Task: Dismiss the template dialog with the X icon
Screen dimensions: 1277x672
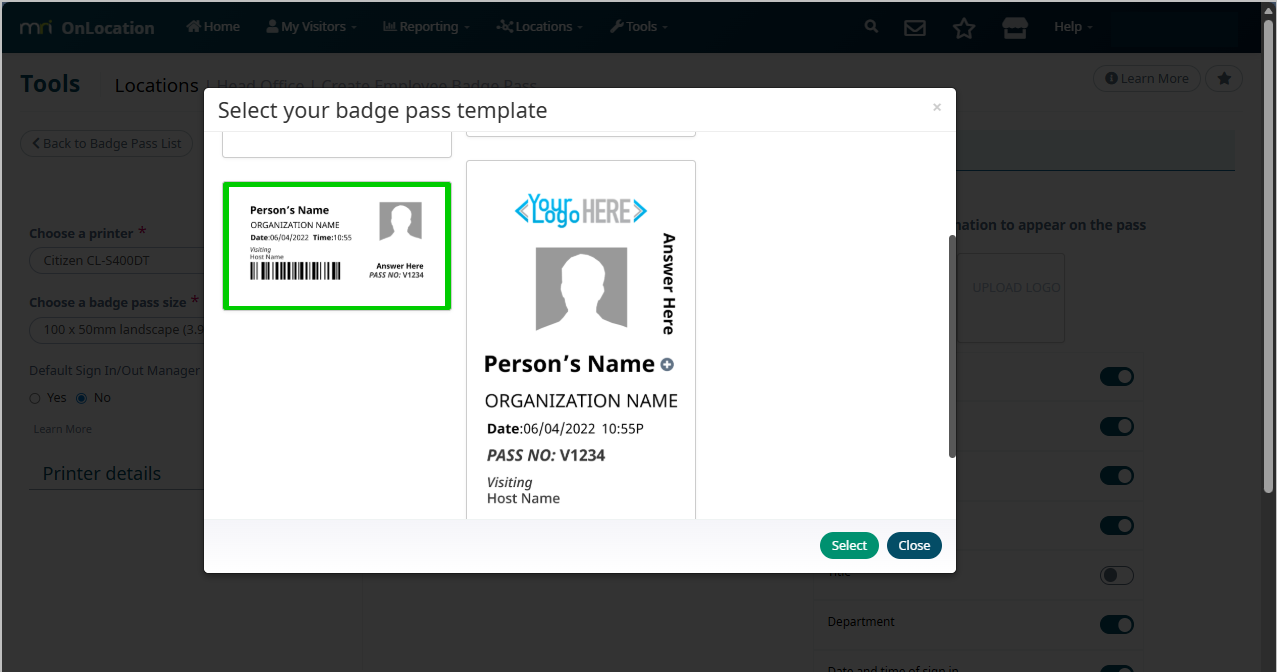Action: pos(936,108)
